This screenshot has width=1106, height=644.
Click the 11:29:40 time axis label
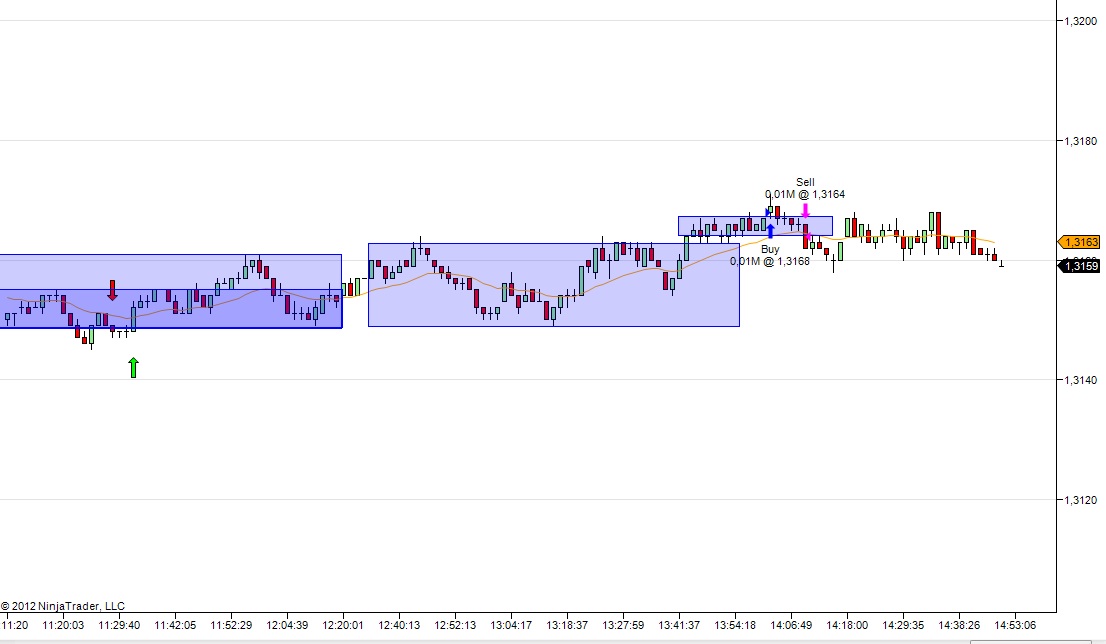(x=119, y=625)
